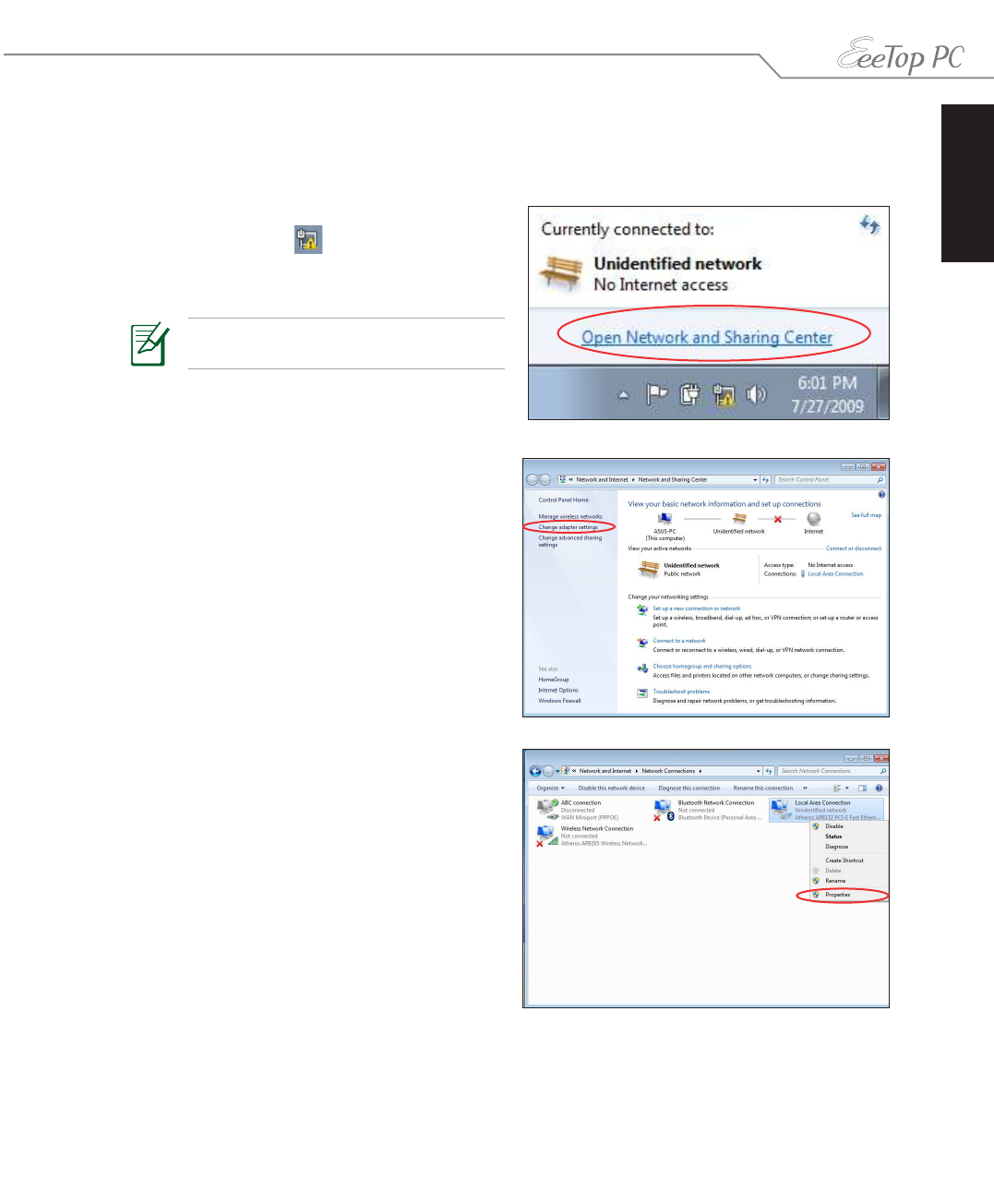
Task: Open Choose homegroup and sharing options
Action: point(702,667)
